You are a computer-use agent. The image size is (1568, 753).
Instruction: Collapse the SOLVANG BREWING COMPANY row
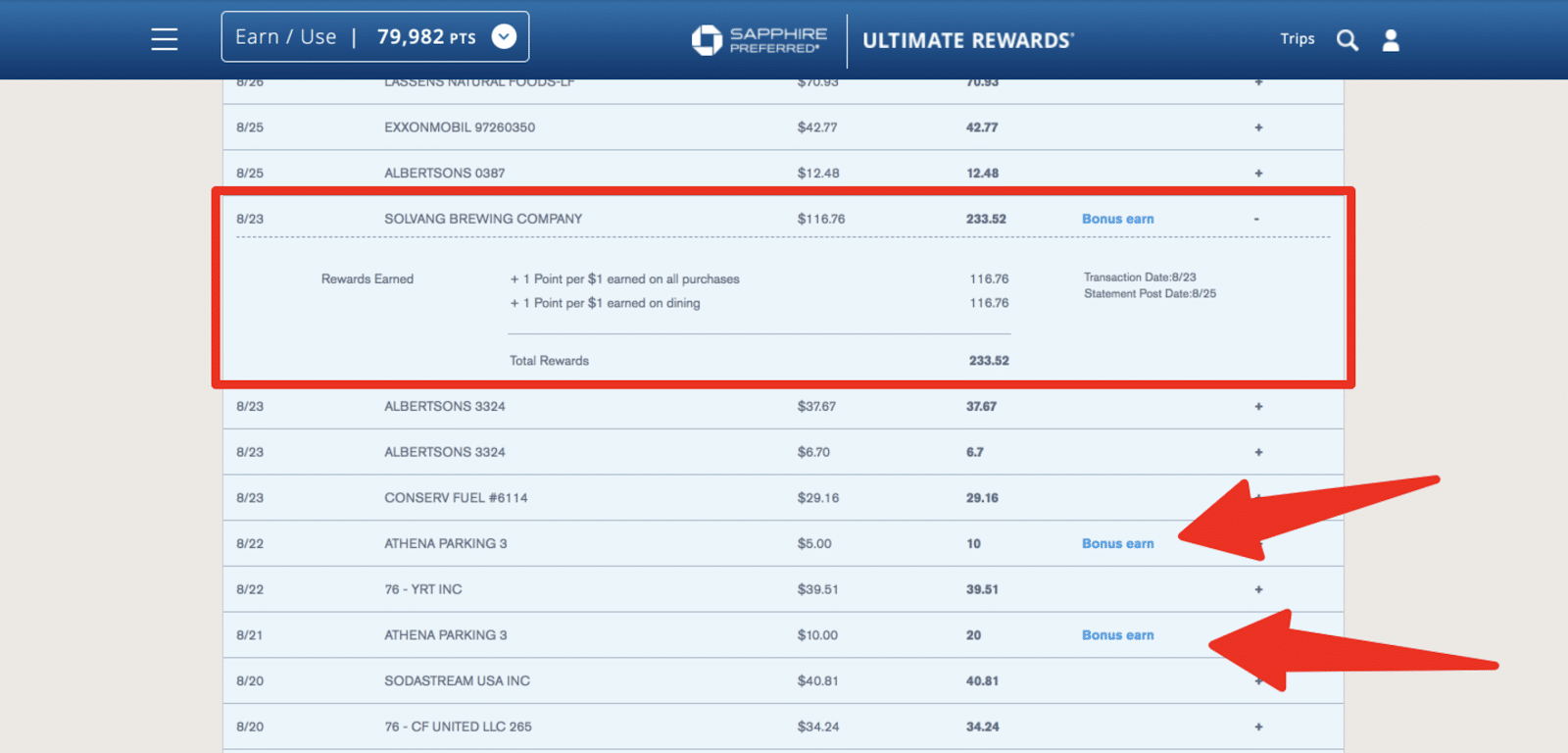click(1256, 220)
